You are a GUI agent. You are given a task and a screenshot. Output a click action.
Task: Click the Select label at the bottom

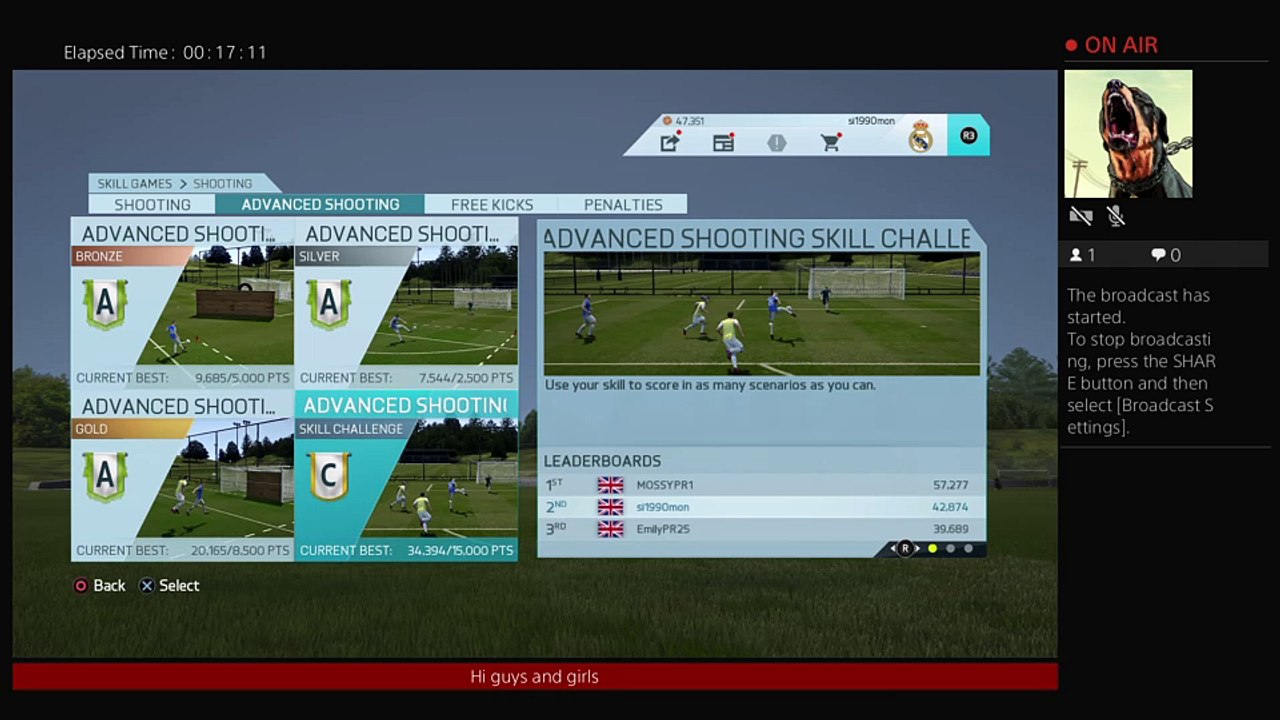point(179,586)
